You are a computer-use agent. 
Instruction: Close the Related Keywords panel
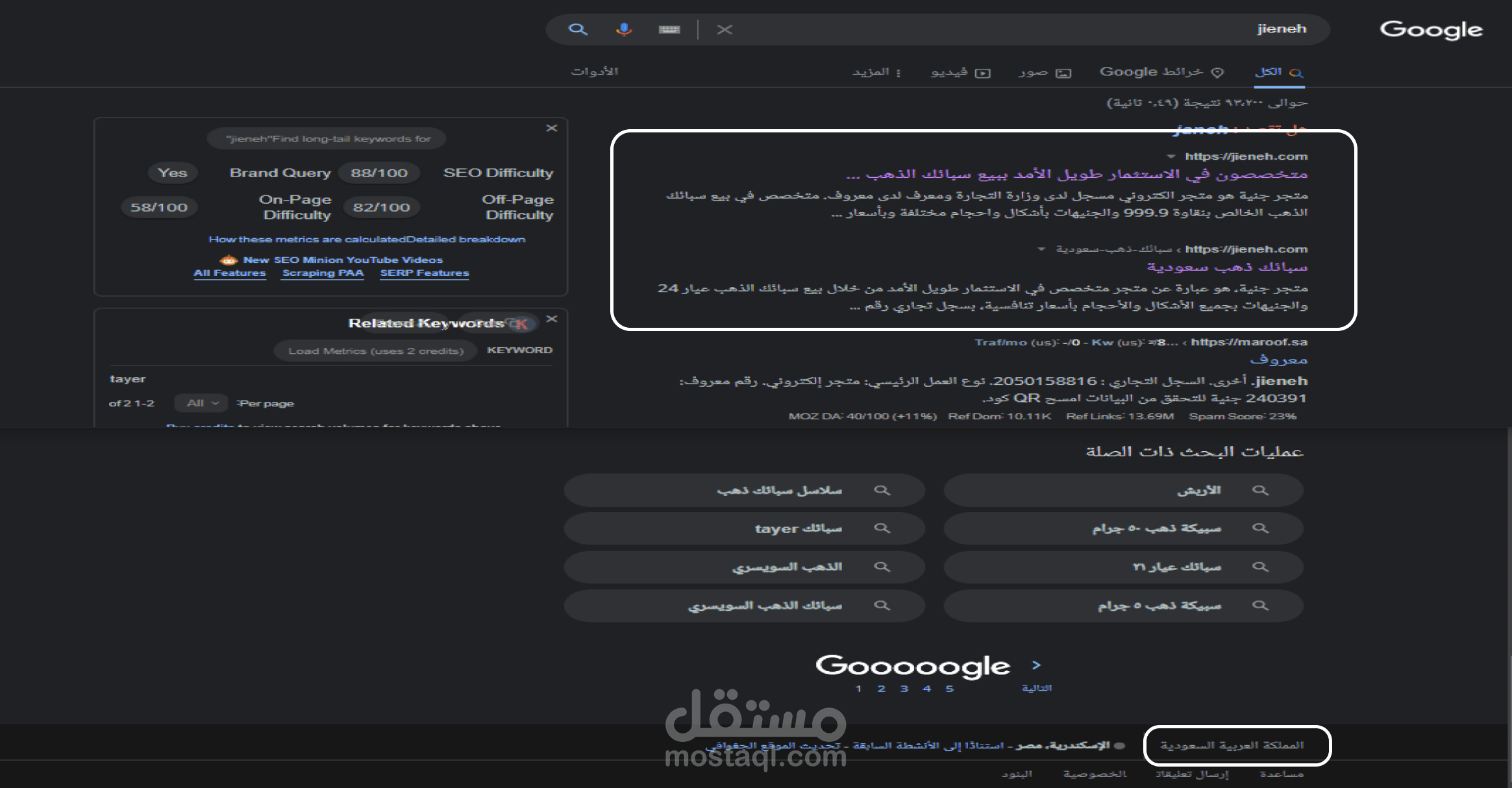[x=551, y=319]
